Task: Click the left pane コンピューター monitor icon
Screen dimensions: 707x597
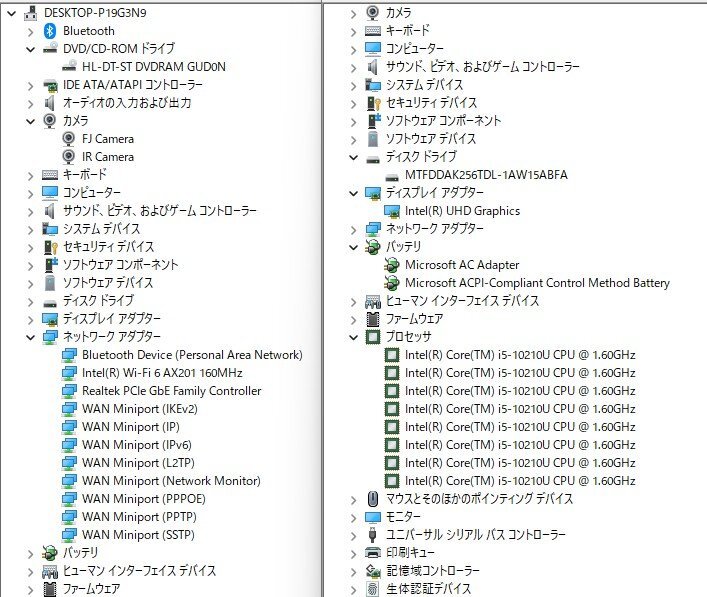Action: pyautogui.click(x=50, y=193)
